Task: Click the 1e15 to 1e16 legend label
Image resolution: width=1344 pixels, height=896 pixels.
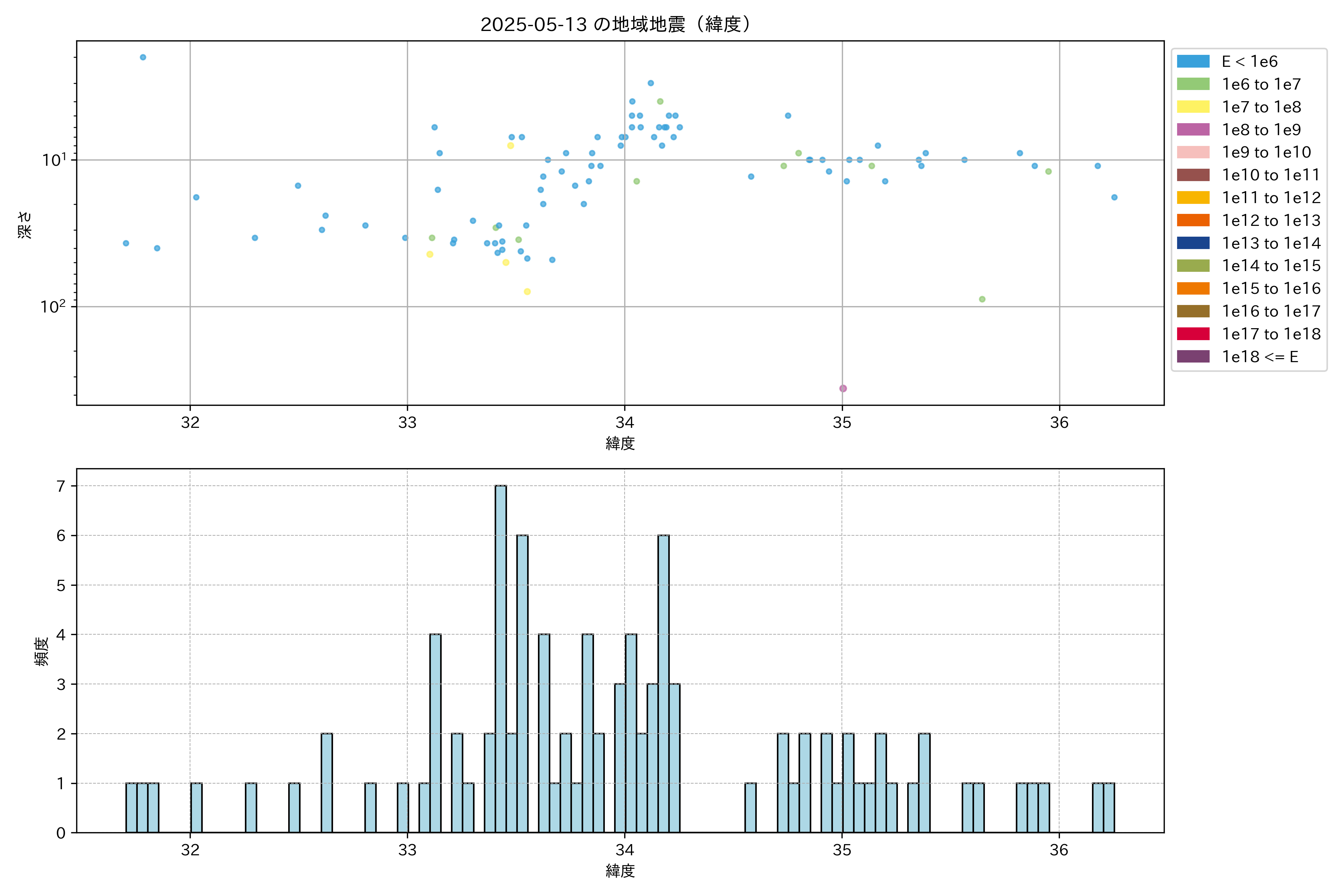Action: [1271, 289]
